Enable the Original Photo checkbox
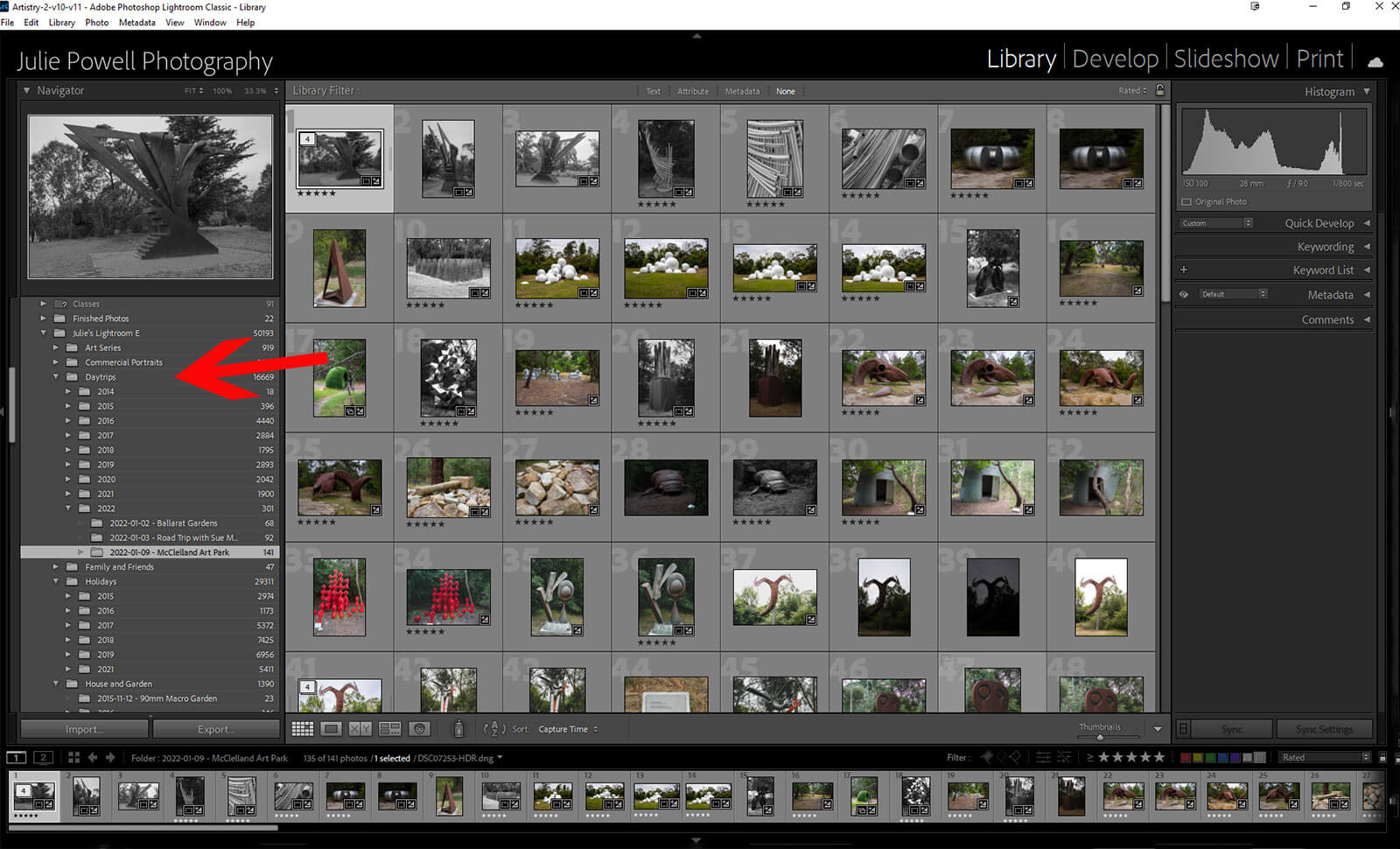This screenshot has height=849, width=1400. tap(1186, 202)
